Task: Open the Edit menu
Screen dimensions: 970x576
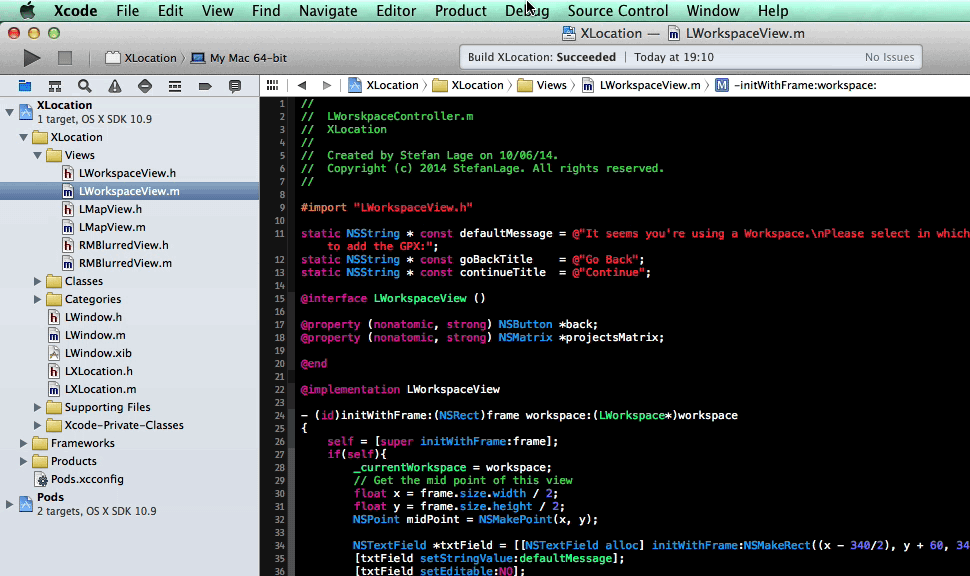Action: (170, 11)
